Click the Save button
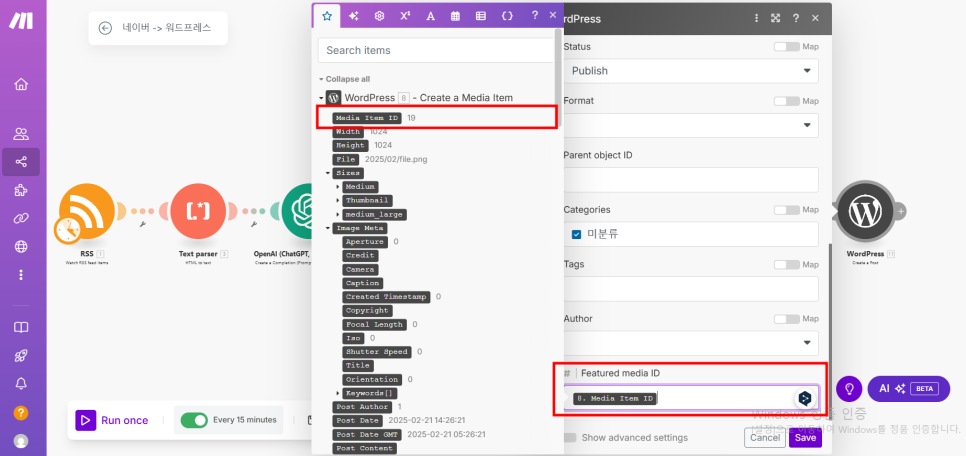Image resolution: width=966 pixels, height=456 pixels. click(805, 438)
